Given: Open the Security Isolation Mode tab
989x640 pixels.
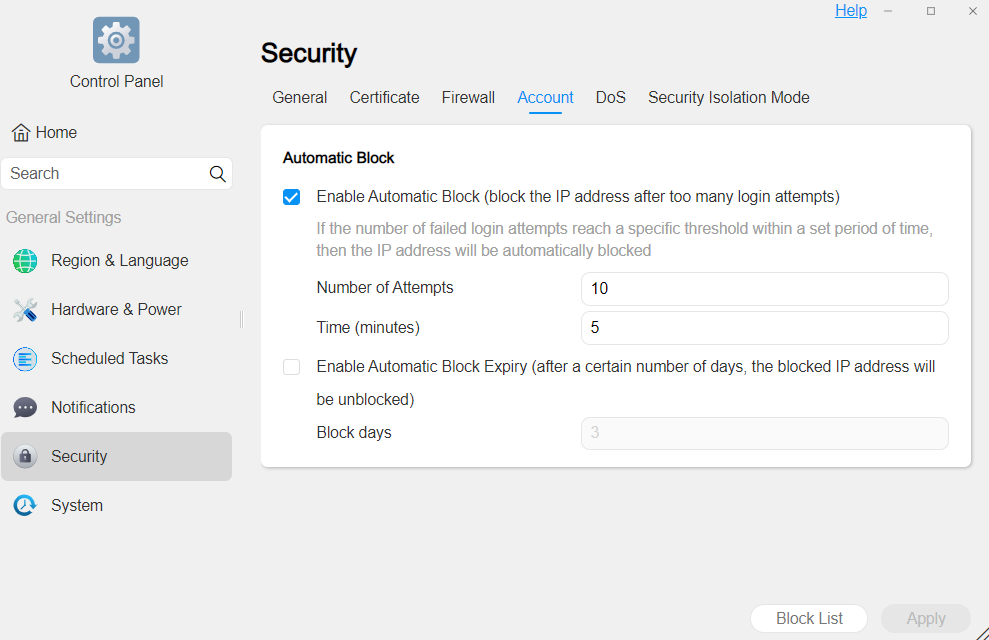Looking at the screenshot, I should point(728,98).
